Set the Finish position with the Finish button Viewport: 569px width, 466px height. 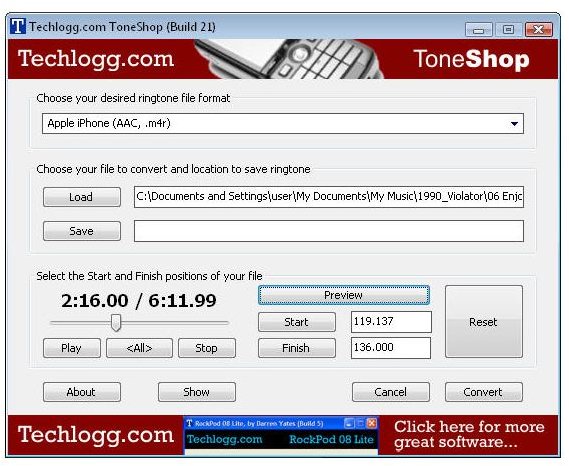pyautogui.click(x=297, y=348)
